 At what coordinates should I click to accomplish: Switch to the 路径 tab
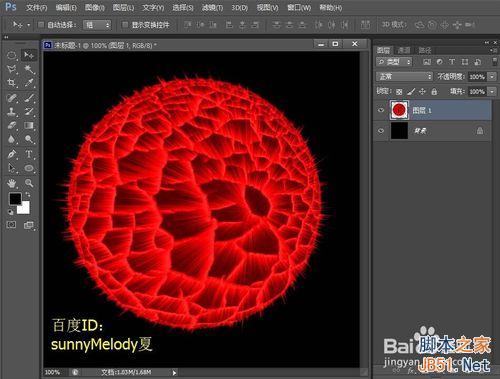tap(425, 50)
